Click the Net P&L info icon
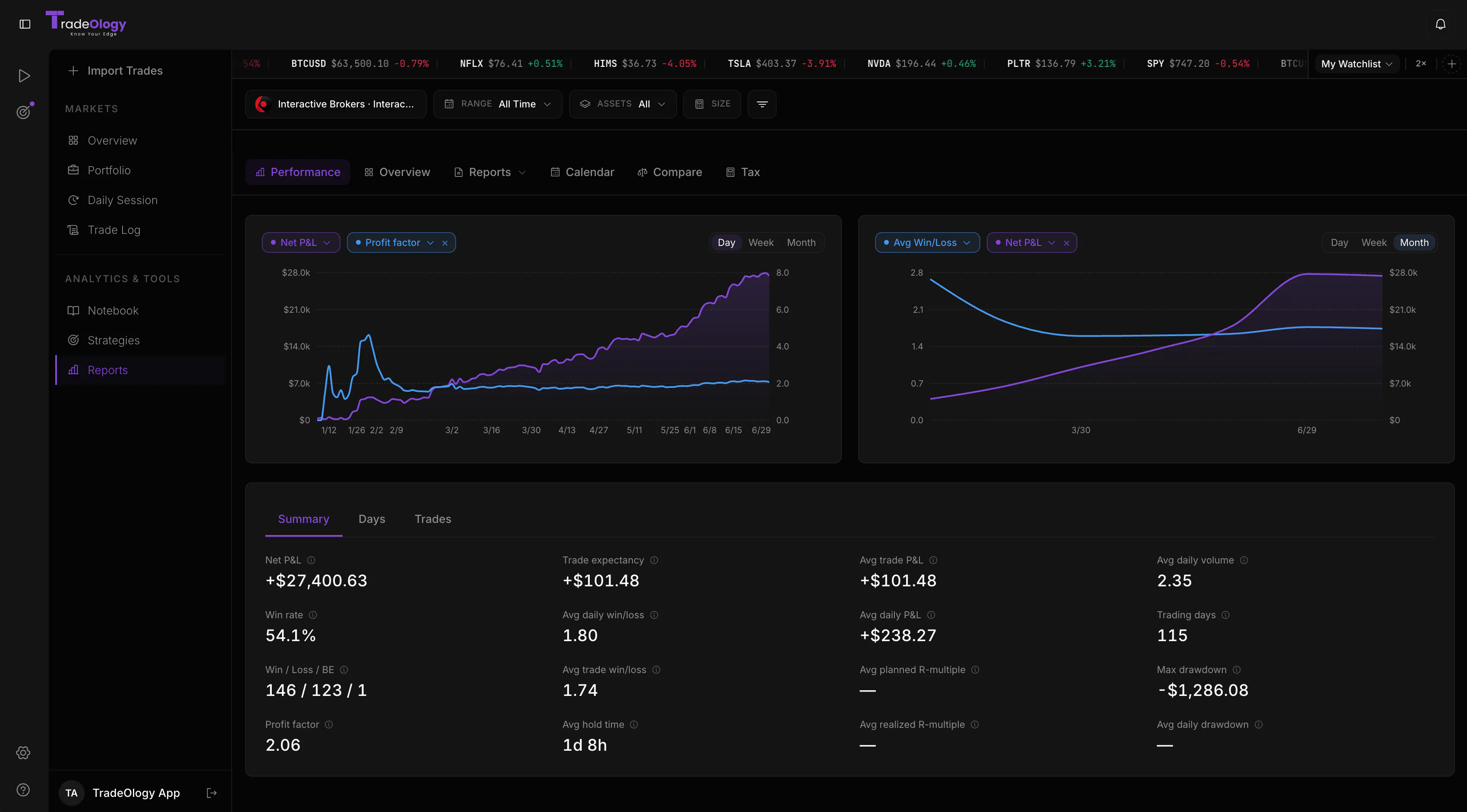1467x812 pixels. (x=311, y=560)
